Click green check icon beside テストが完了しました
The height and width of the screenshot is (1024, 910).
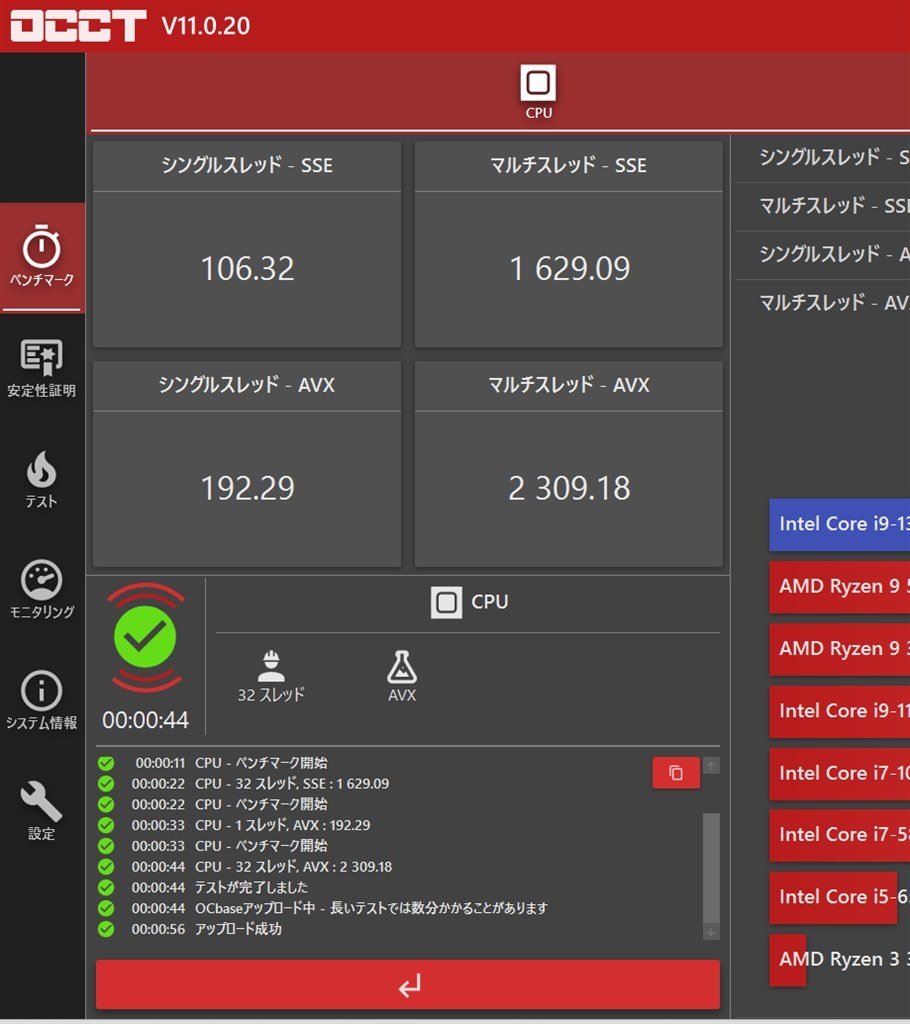pos(106,888)
